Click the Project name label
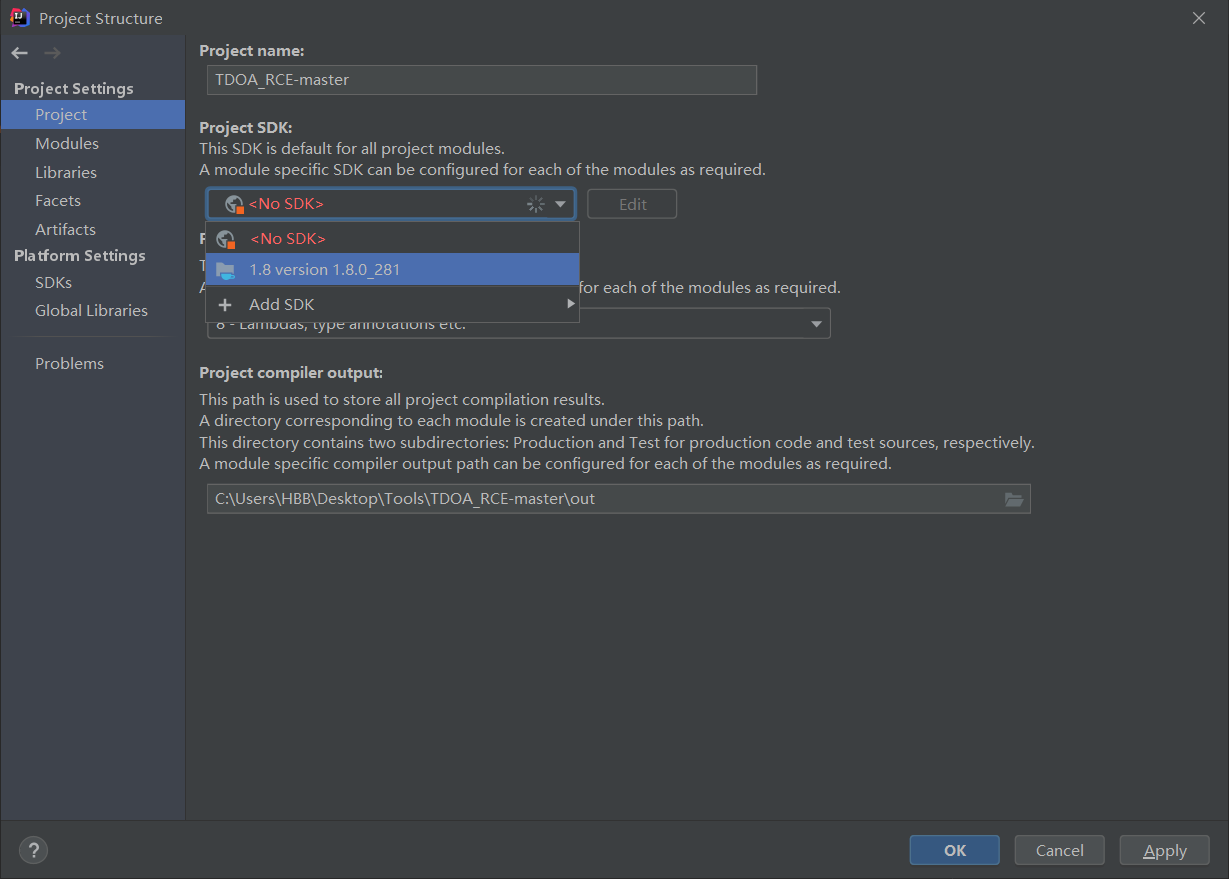This screenshot has width=1229, height=879. point(252,50)
